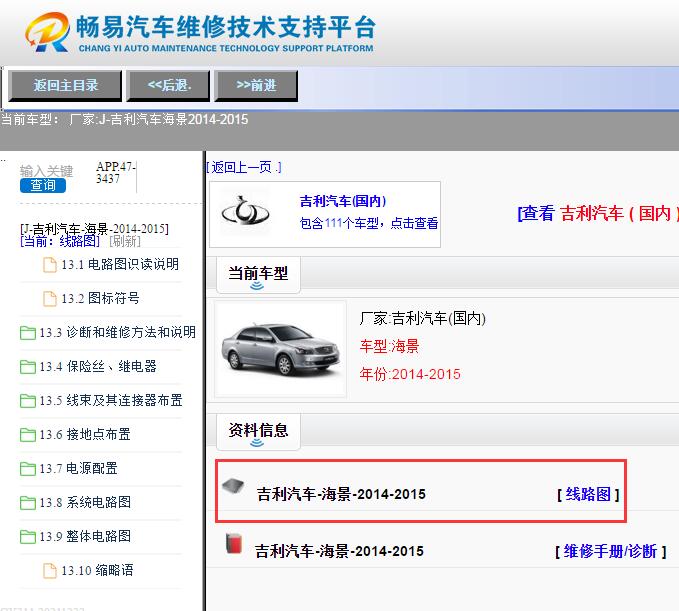Click 吉利汽车-海景-2014-2015 title in 维修手册 row
Screen dimensions: 679x611
[339, 551]
